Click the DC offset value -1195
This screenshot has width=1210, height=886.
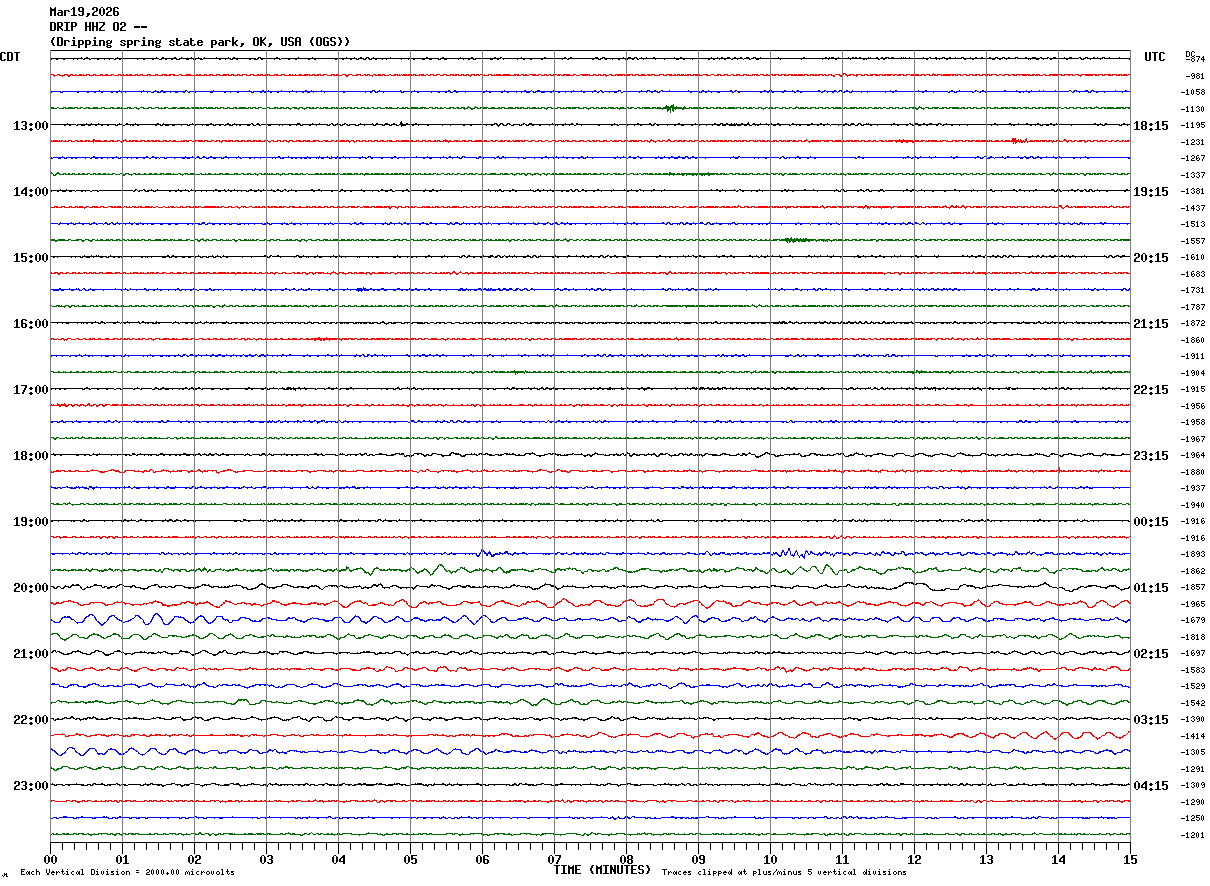[1194, 125]
